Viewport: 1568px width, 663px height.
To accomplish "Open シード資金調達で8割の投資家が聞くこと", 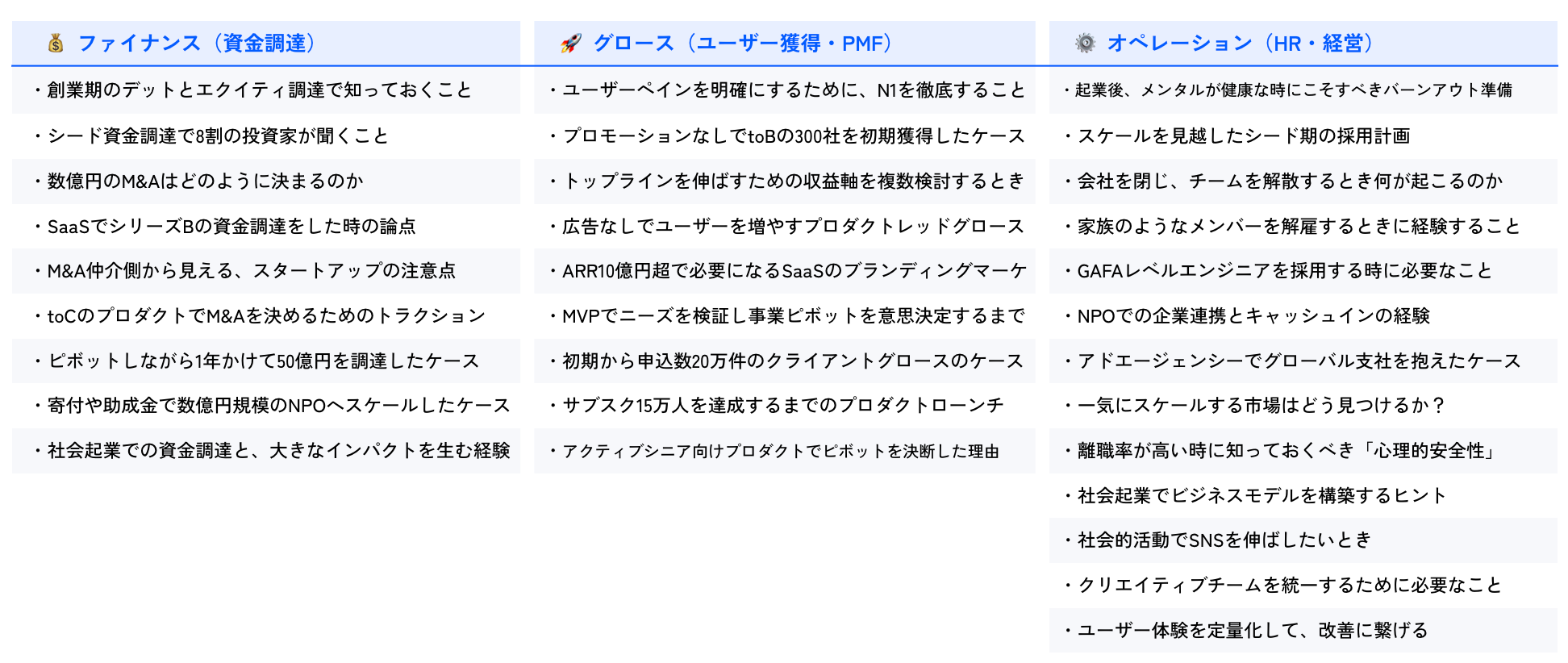I will [x=266, y=136].
